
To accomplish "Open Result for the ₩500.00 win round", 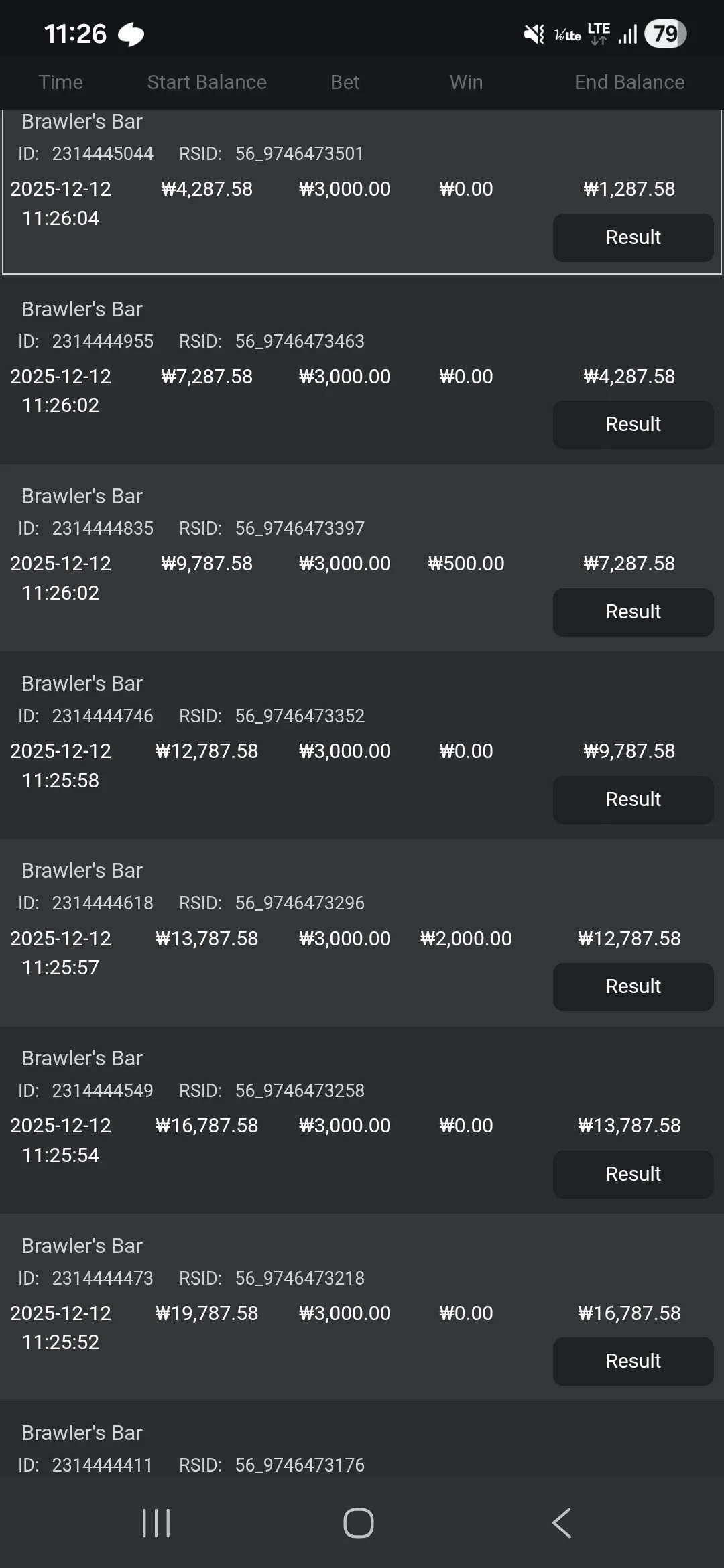I will (x=633, y=612).
